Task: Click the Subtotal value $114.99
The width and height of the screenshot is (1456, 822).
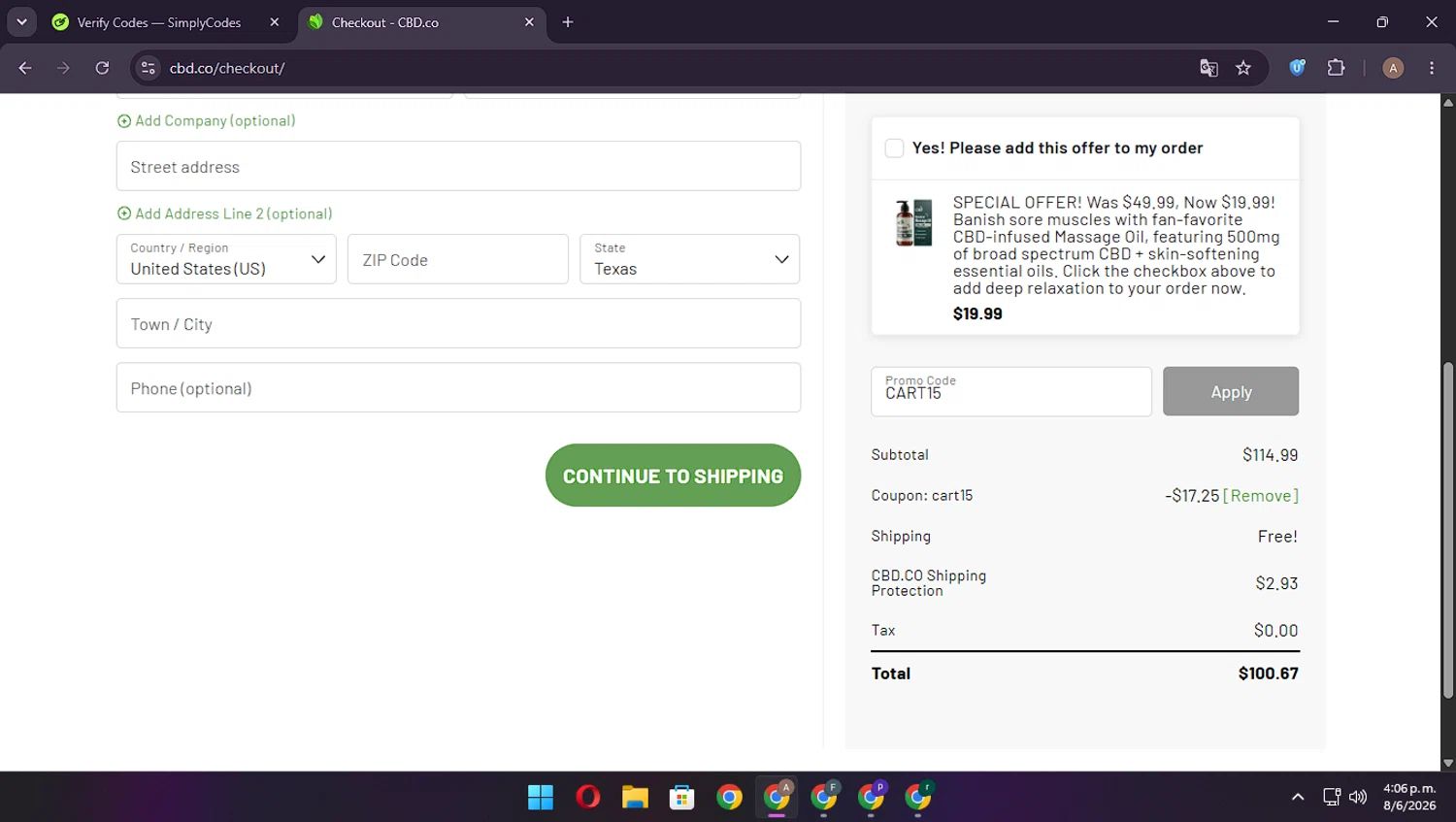Action: tap(1270, 454)
